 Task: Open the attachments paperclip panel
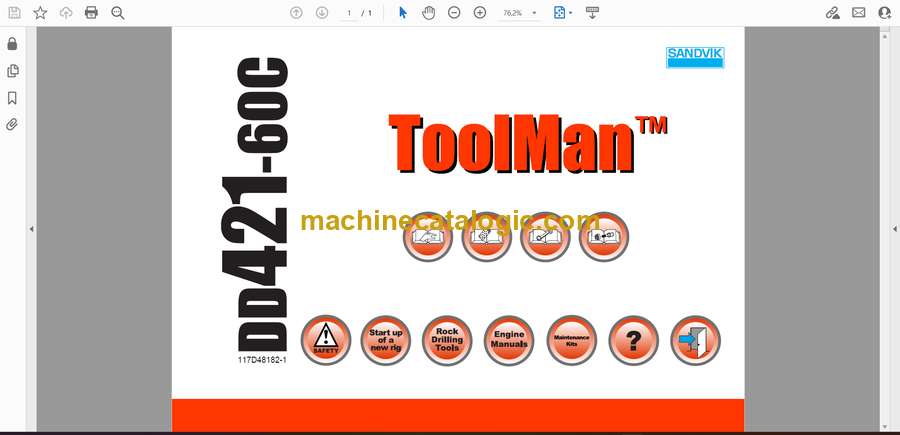12,125
